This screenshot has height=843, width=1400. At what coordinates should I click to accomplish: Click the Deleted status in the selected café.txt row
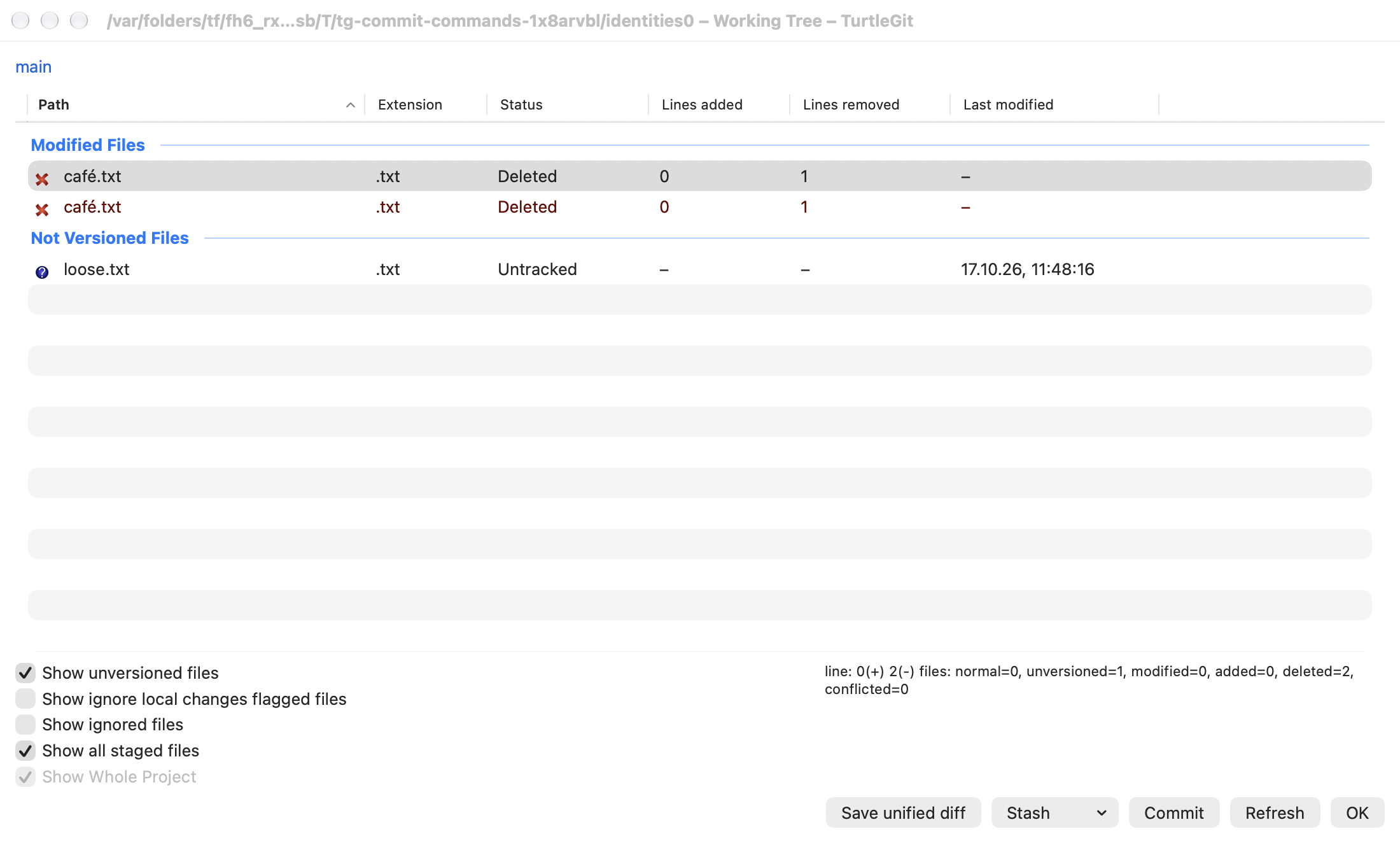527,176
